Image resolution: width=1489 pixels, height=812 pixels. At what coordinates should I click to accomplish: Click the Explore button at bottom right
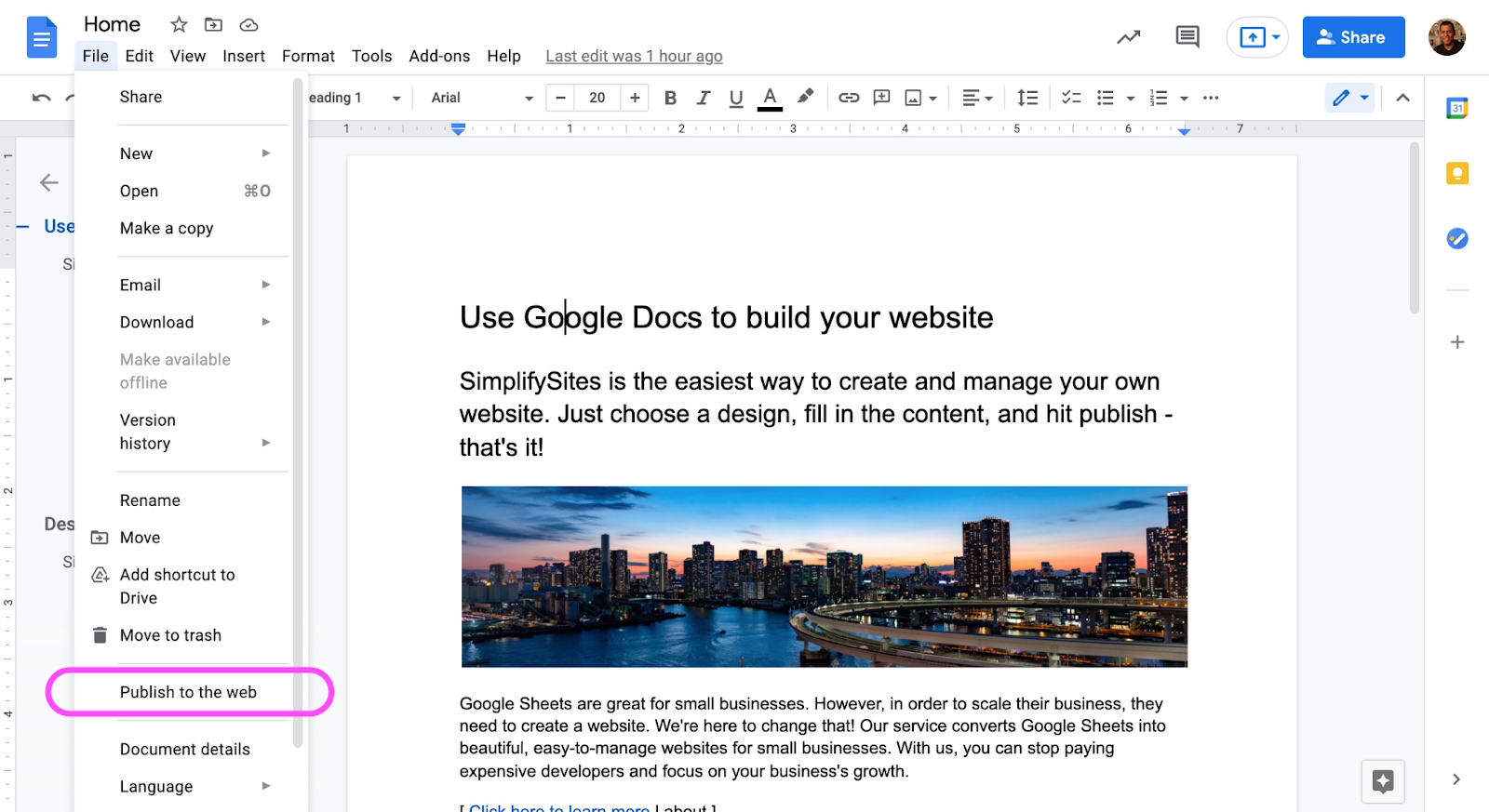1383,781
